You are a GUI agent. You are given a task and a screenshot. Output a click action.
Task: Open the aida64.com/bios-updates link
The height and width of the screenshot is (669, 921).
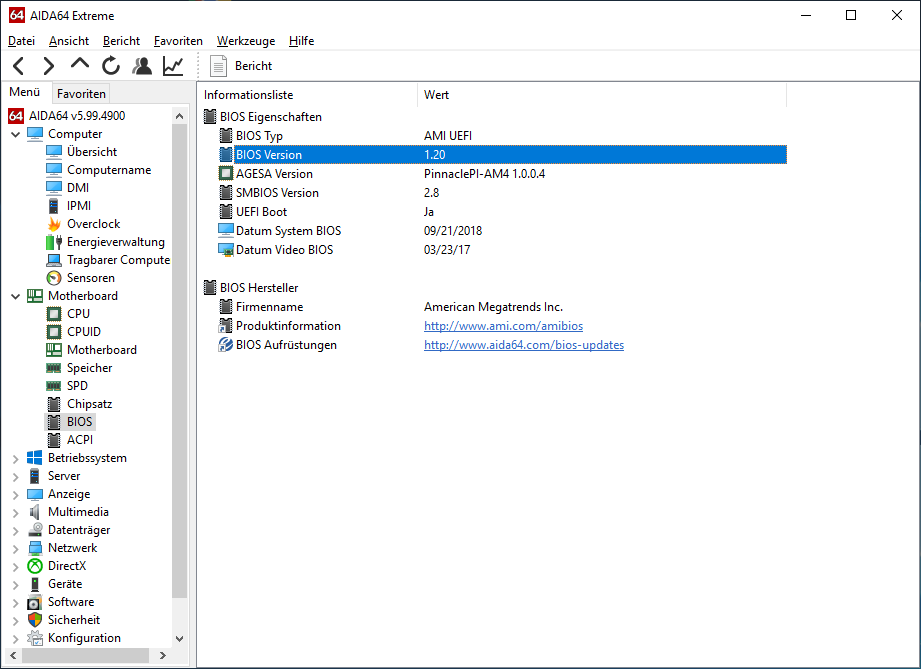[524, 345]
